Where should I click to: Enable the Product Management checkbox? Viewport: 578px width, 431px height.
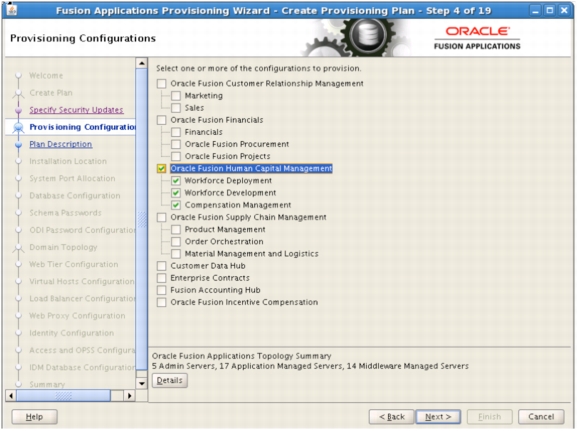coord(176,230)
